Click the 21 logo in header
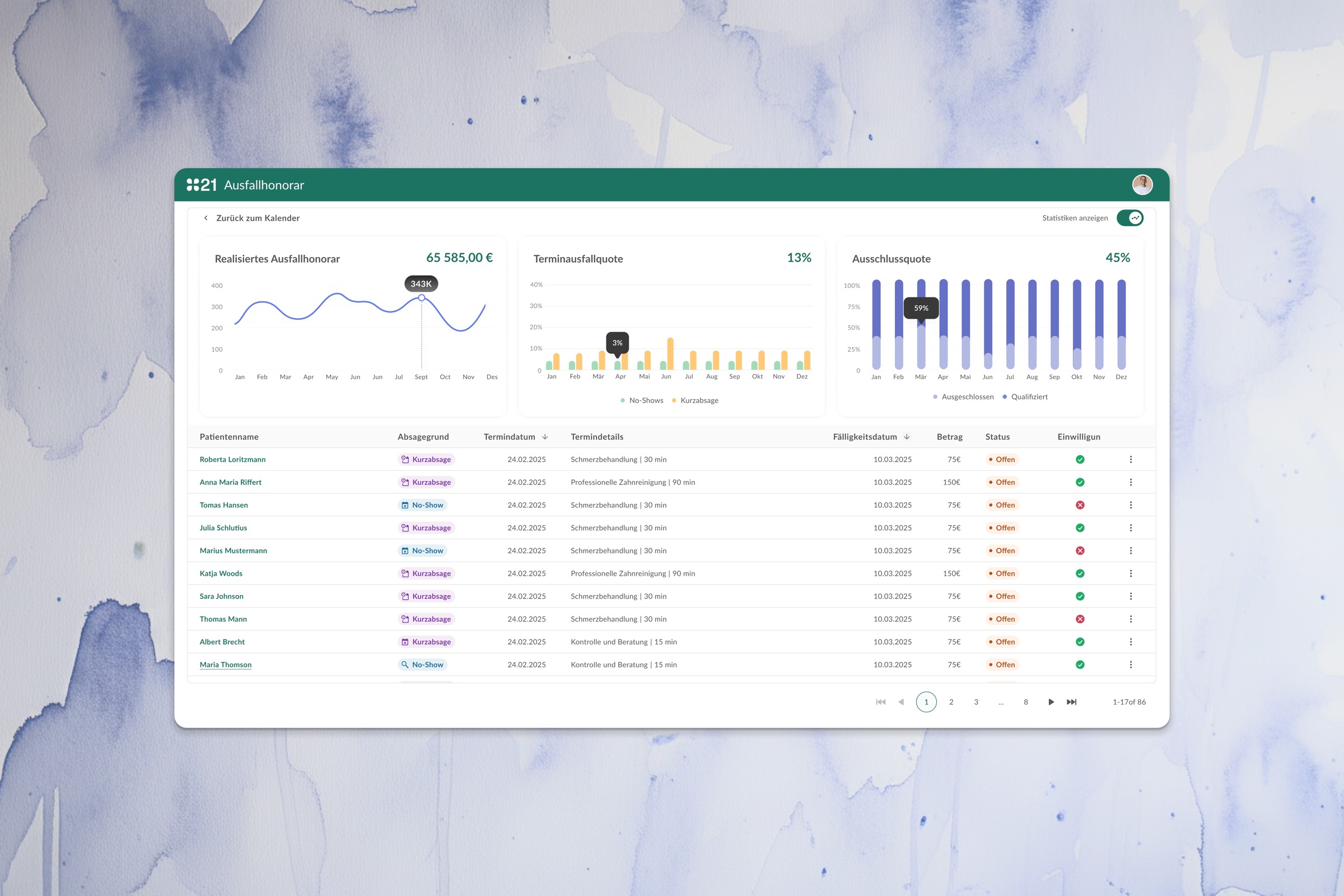 pyautogui.click(x=201, y=185)
